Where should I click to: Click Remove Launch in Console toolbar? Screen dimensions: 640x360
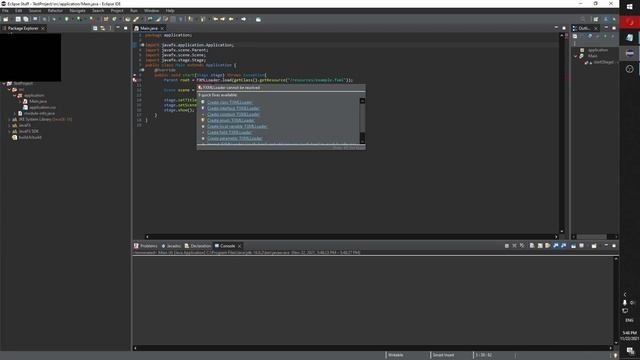(514, 246)
